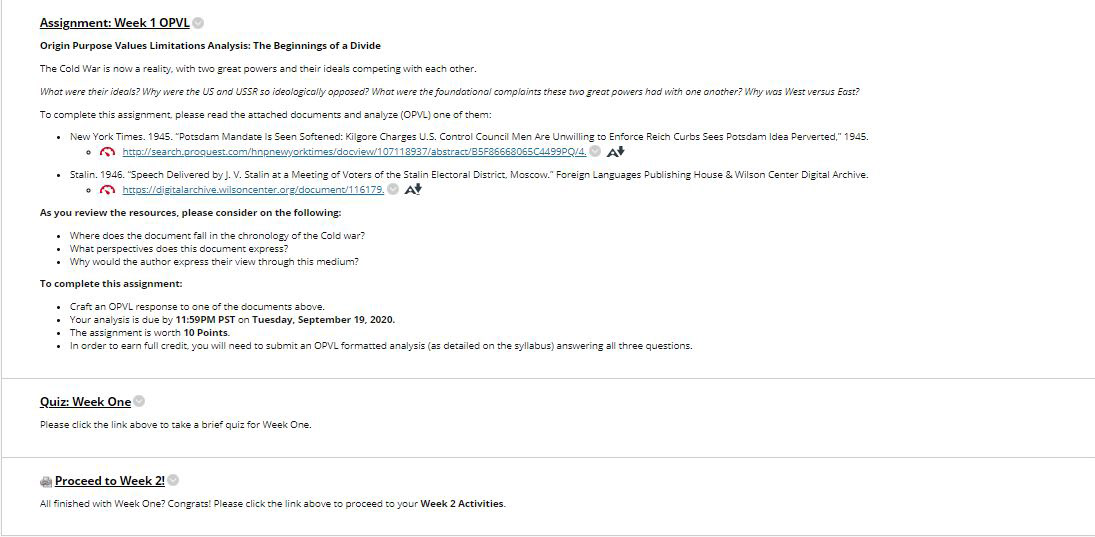Download alternative formats for the ProQuest article
Image resolution: width=1095 pixels, height=537 pixels.
(x=615, y=152)
